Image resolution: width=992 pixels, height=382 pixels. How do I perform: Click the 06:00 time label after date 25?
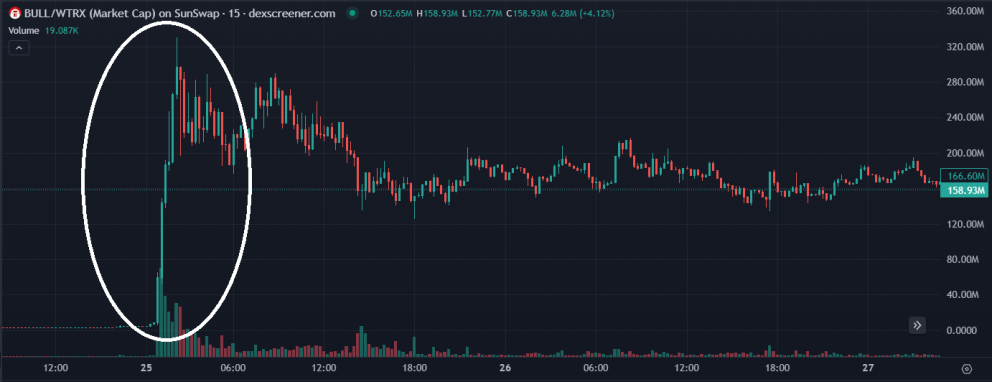click(233, 368)
